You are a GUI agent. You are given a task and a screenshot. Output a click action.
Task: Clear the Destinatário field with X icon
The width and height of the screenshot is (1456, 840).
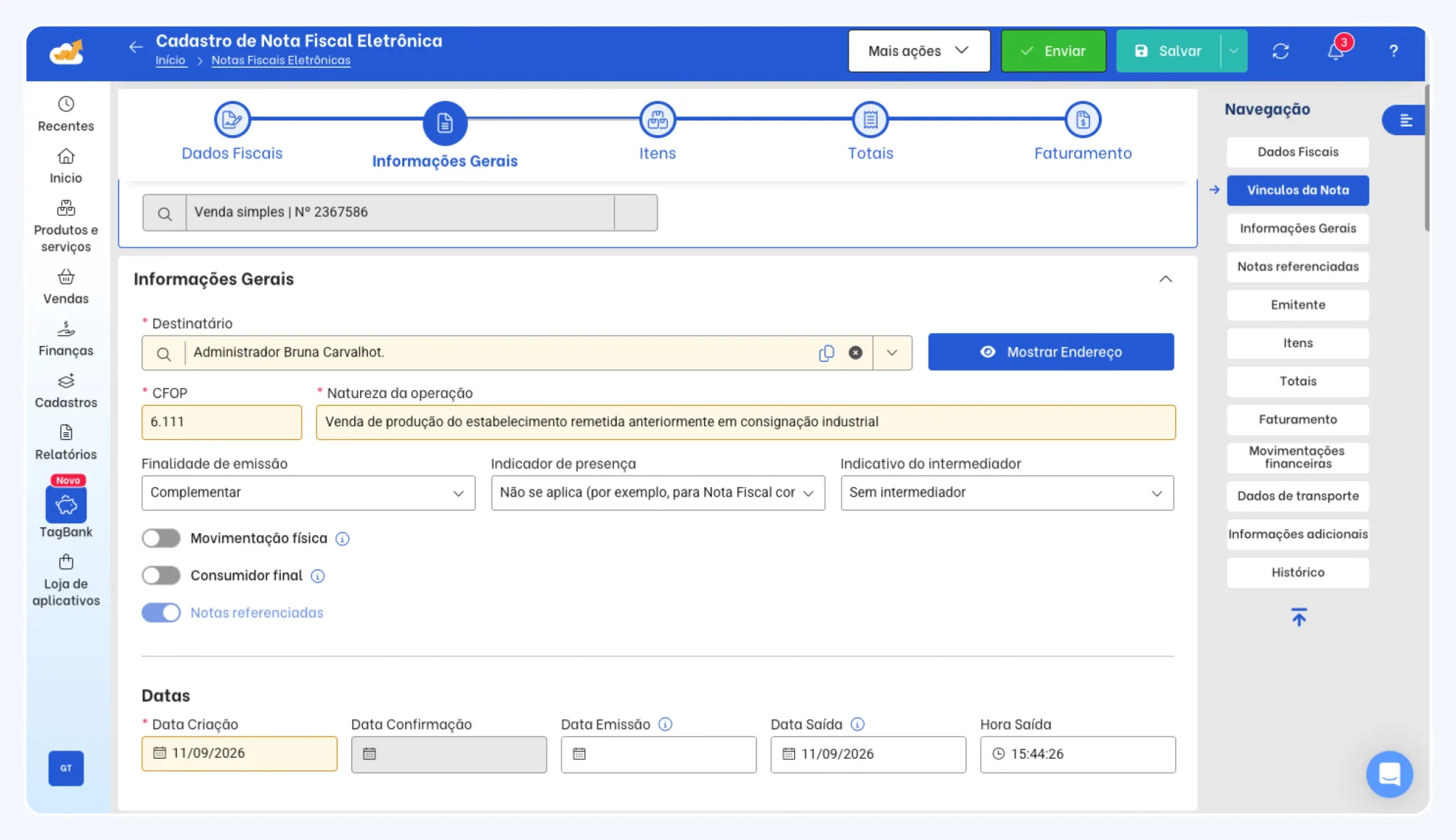[x=856, y=353]
